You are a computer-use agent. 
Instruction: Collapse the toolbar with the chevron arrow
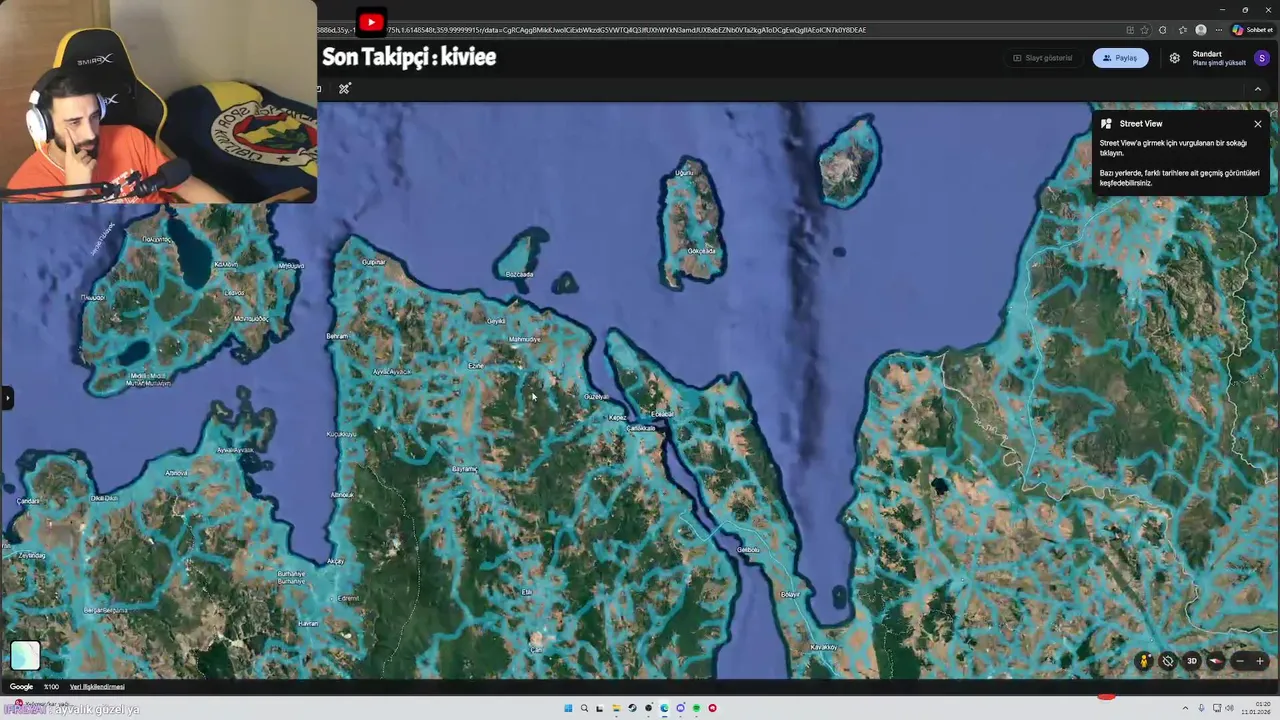coord(1258,89)
